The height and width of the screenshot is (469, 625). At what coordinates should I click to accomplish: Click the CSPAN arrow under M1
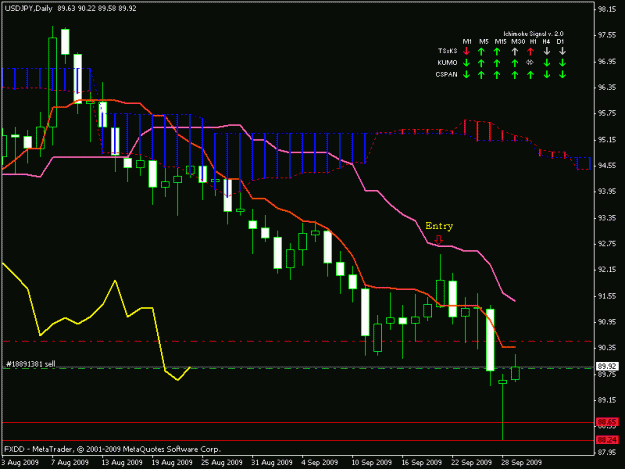(x=466, y=75)
